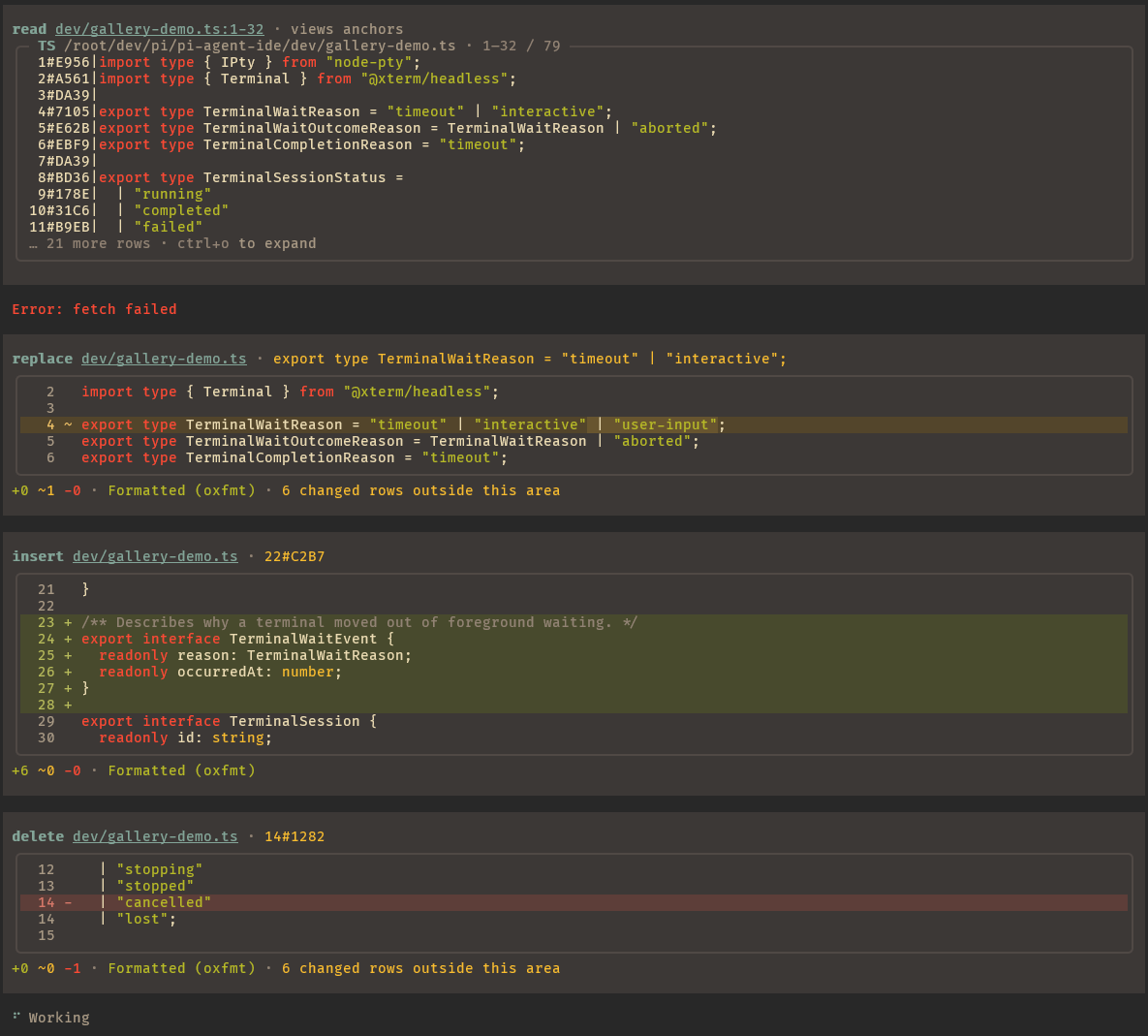Select the 'delete' tool label
This screenshot has width=1148, height=1036.
[38, 836]
